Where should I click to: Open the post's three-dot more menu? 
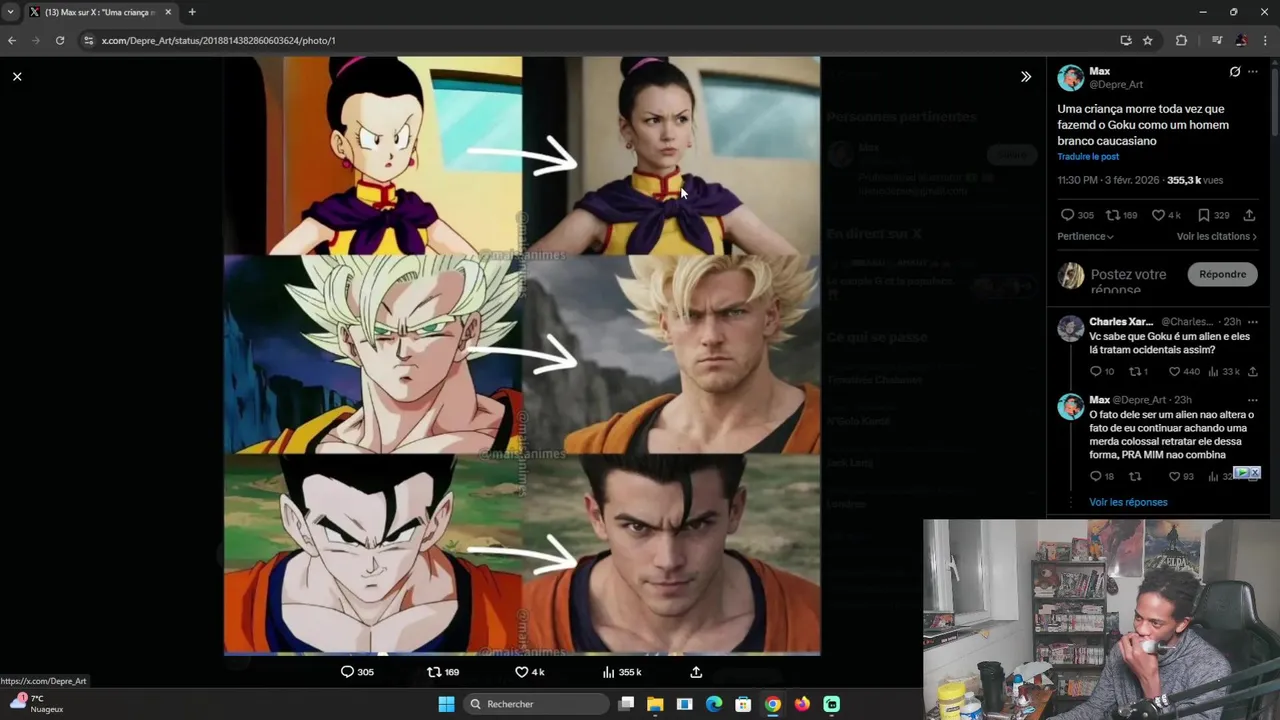click(1253, 72)
